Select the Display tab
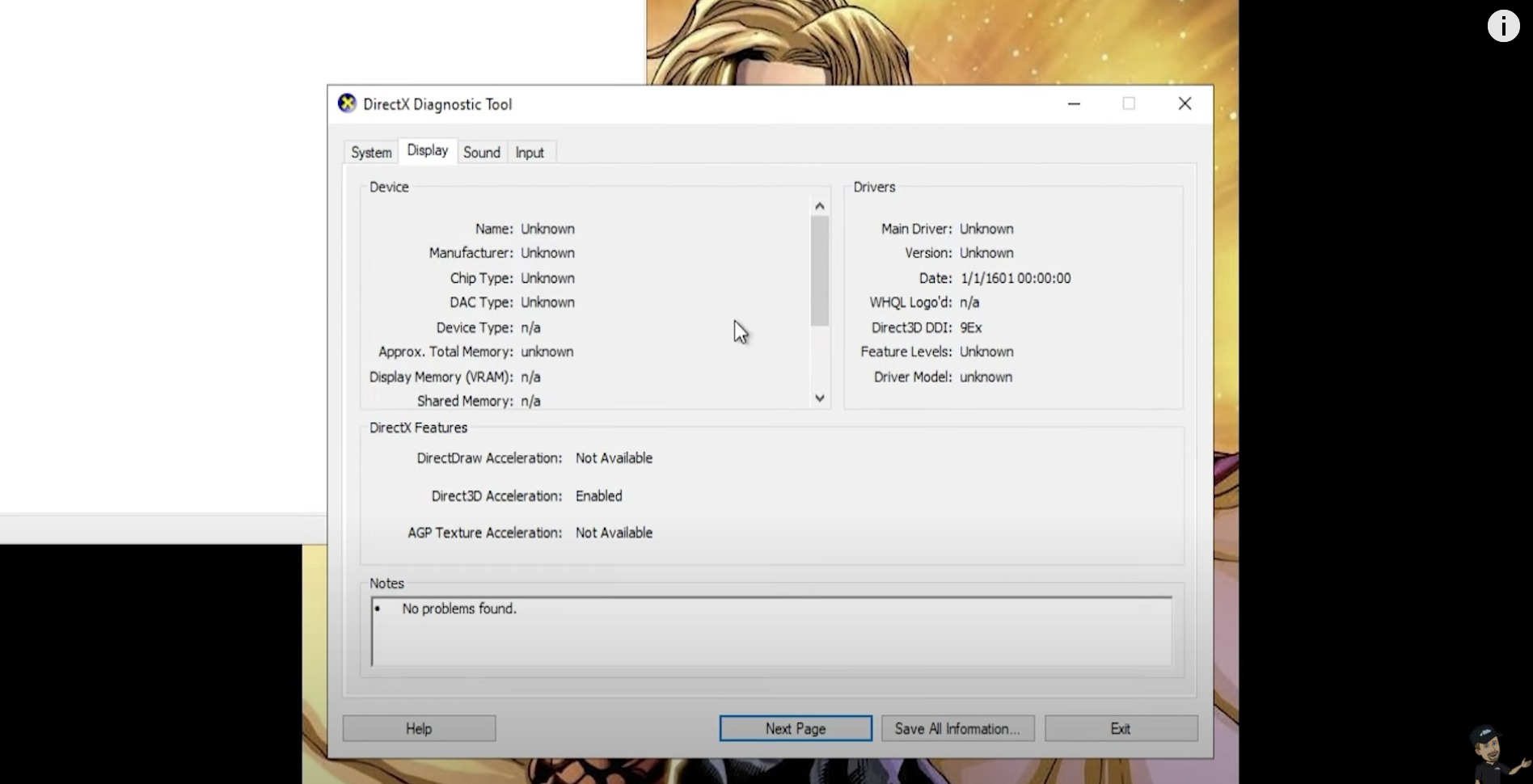Image resolution: width=1533 pixels, height=784 pixels. pyautogui.click(x=427, y=150)
